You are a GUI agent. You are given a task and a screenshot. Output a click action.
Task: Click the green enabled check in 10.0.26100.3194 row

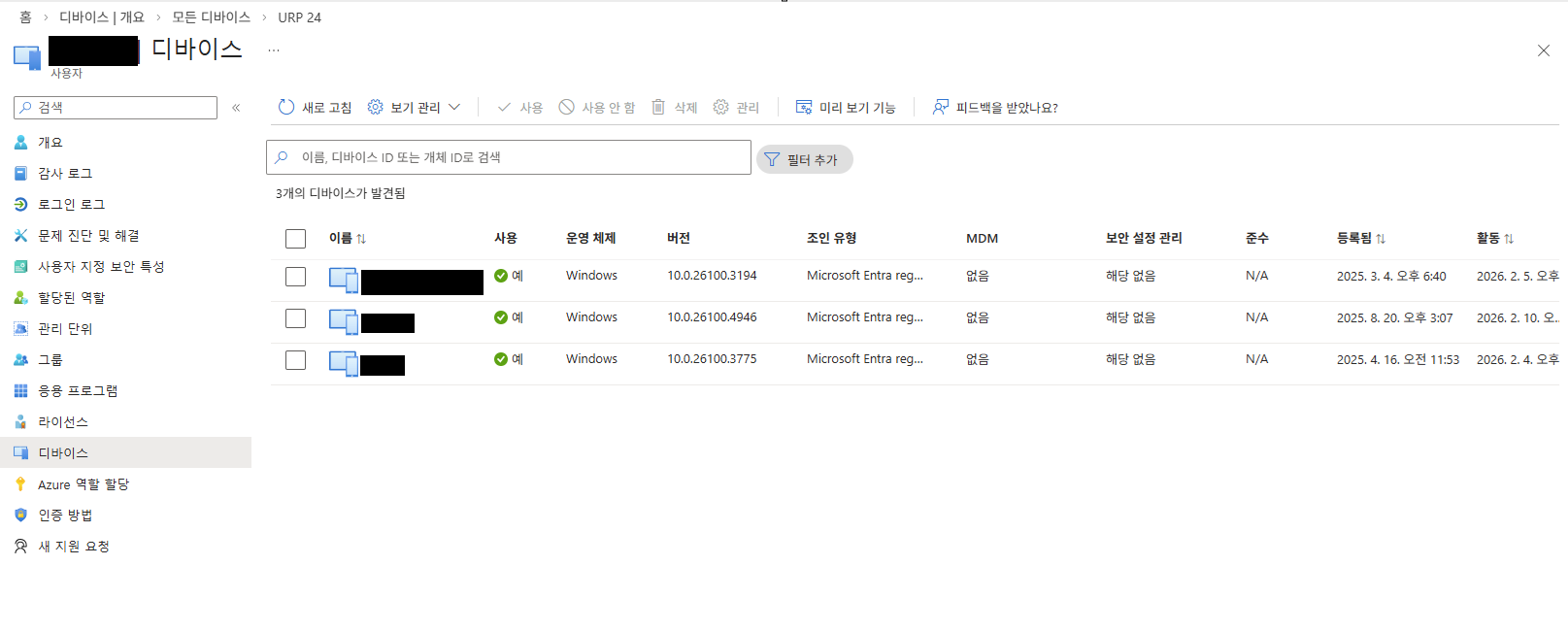[501, 276]
